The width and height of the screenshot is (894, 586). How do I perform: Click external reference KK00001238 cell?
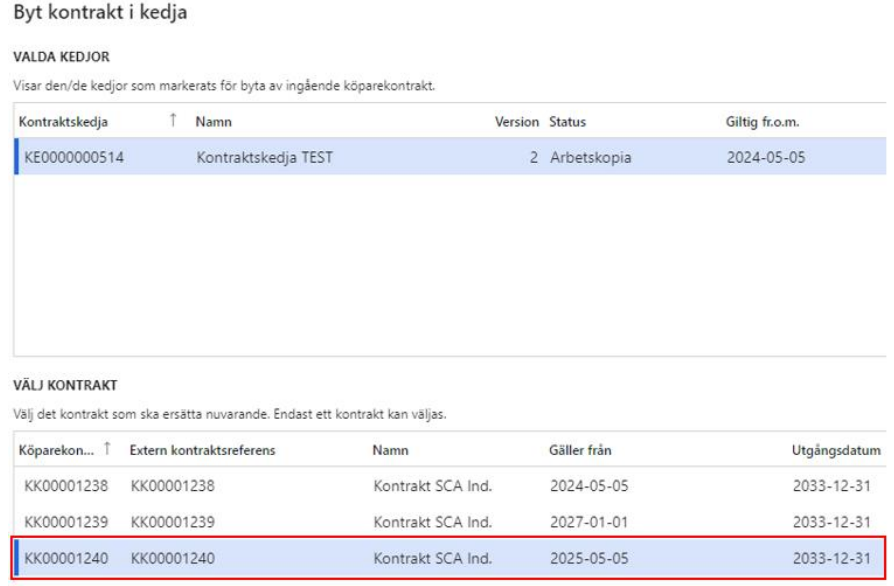click(173, 487)
